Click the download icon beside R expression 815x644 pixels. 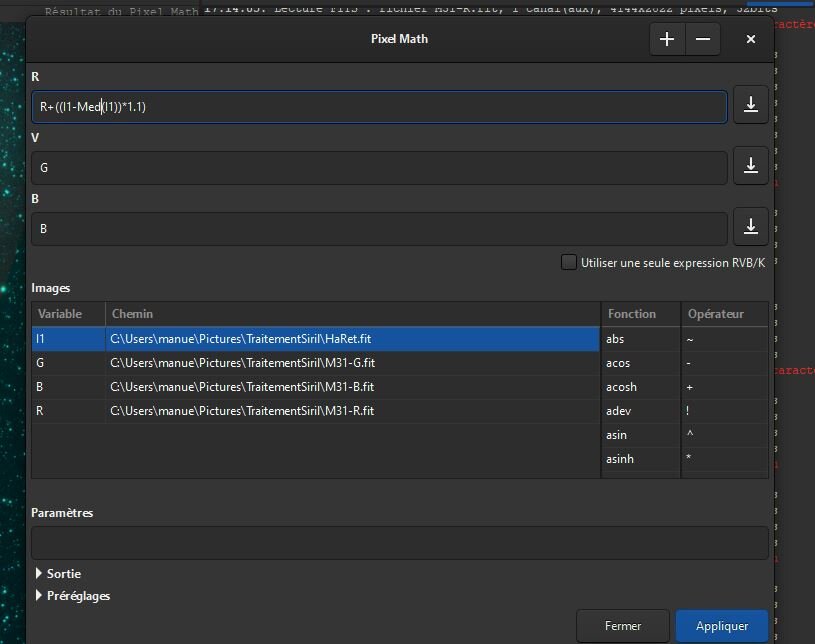coord(750,105)
